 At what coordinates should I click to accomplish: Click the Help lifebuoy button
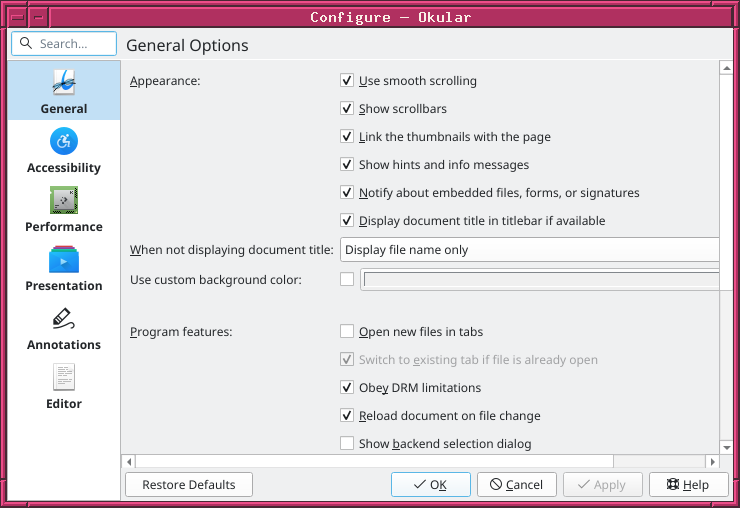tap(689, 484)
